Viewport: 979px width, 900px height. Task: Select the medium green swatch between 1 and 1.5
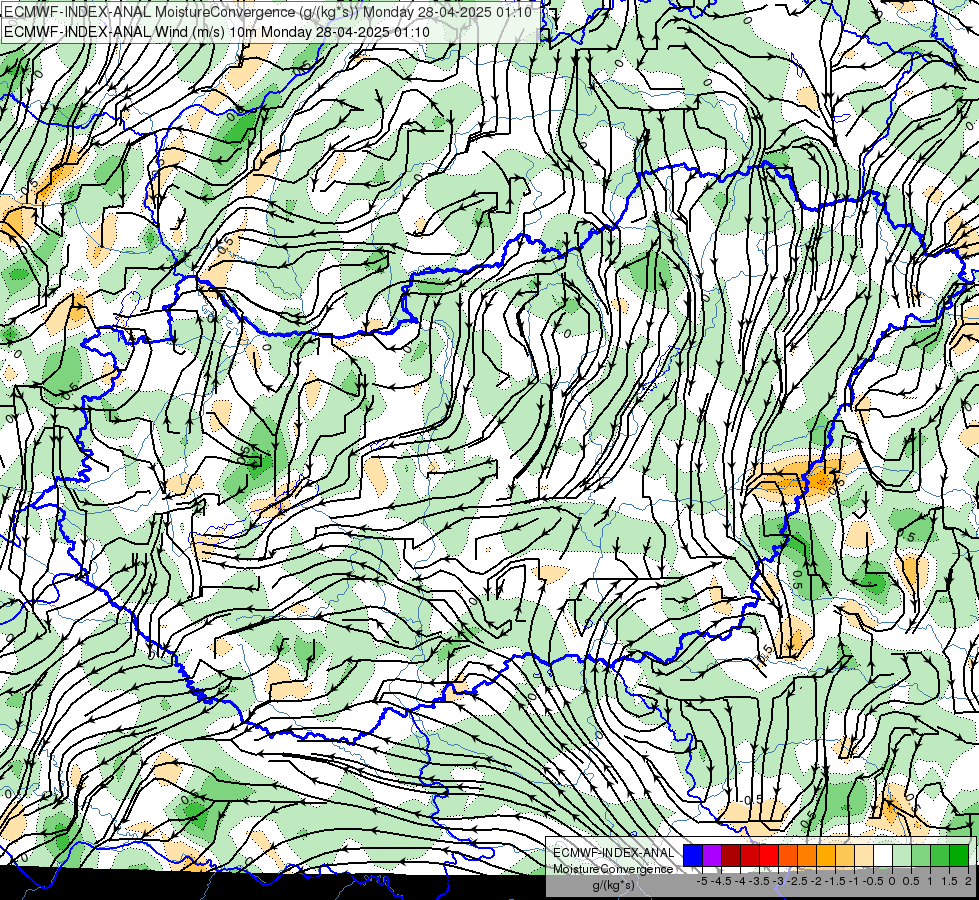940,855
